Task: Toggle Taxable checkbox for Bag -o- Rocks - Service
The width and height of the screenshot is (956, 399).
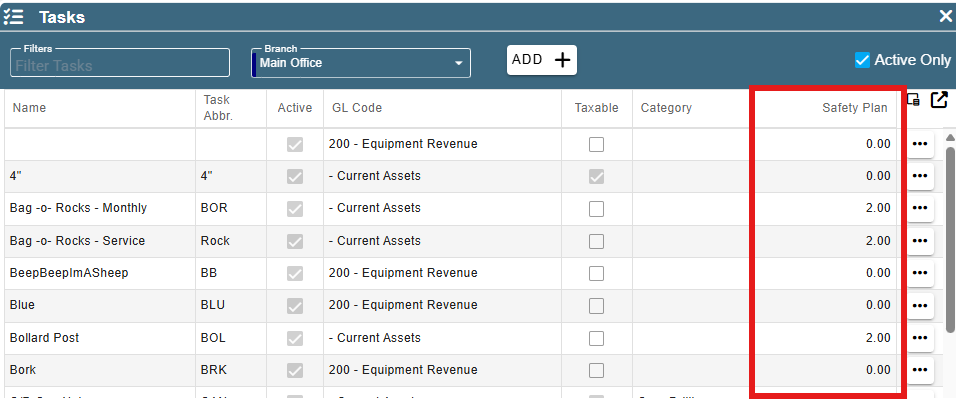Action: (x=596, y=241)
